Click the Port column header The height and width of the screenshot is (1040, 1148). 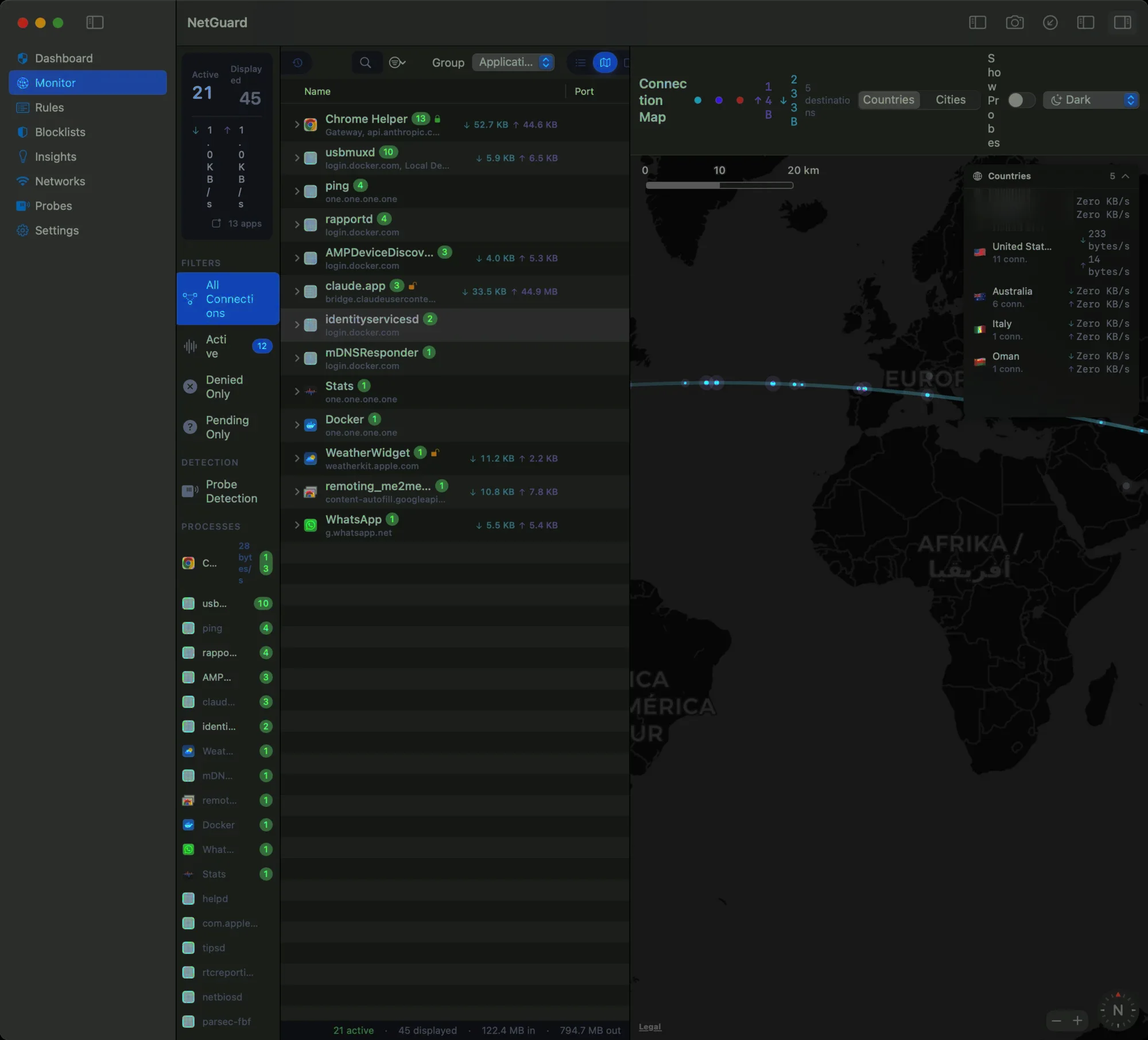[584, 91]
